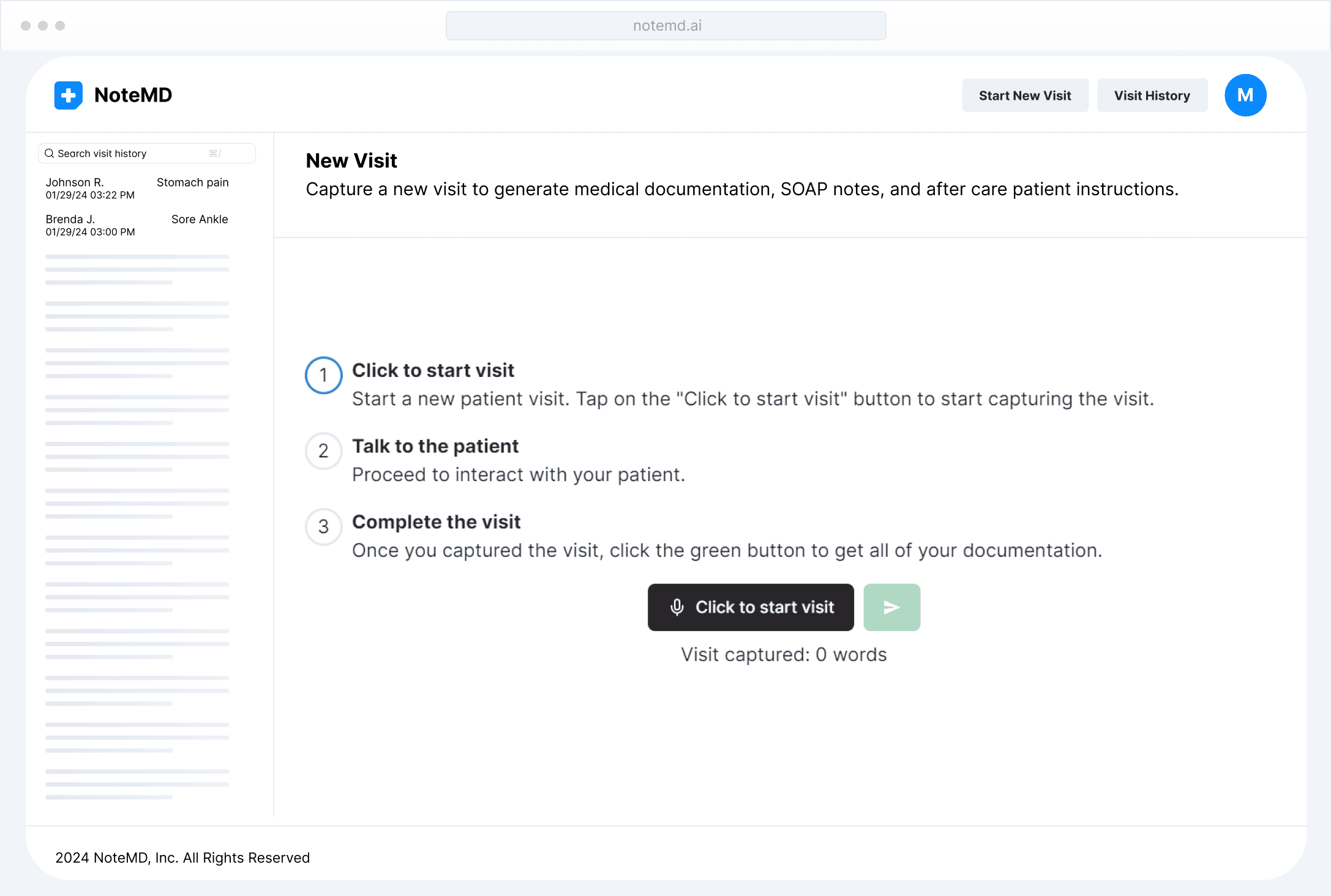The image size is (1331, 896).
Task: Open the blue M profile avatar
Action: (x=1245, y=95)
